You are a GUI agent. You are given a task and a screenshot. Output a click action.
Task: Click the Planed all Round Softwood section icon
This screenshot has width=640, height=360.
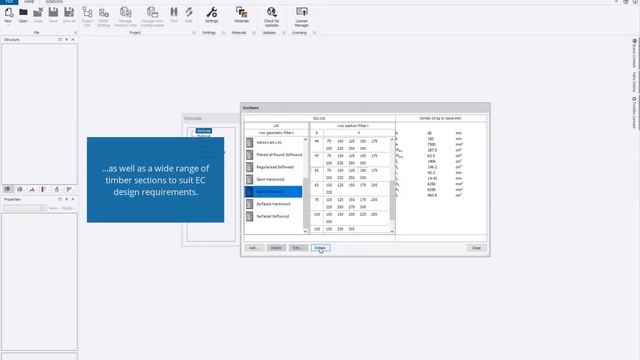click(249, 155)
